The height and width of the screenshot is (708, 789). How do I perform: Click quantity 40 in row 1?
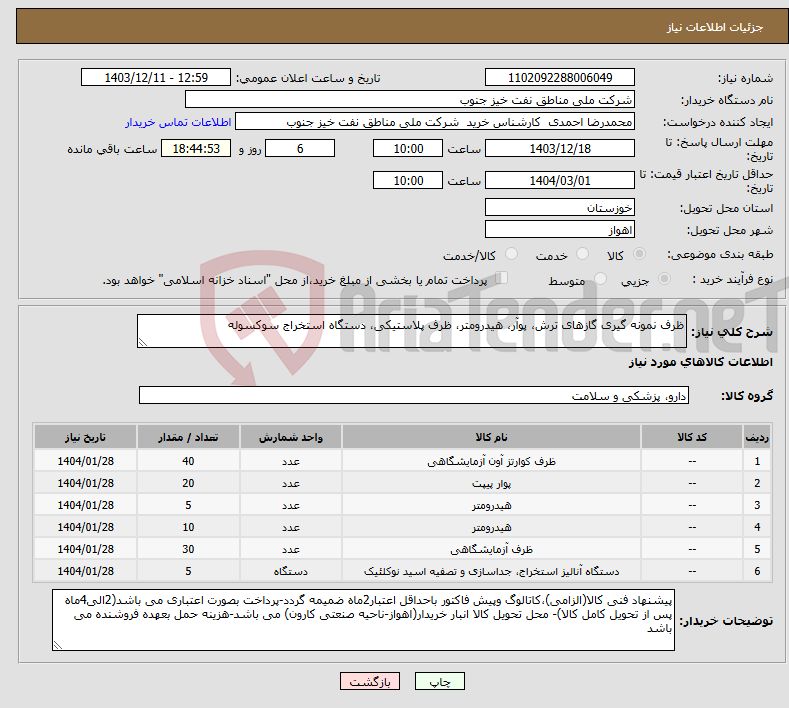188,461
